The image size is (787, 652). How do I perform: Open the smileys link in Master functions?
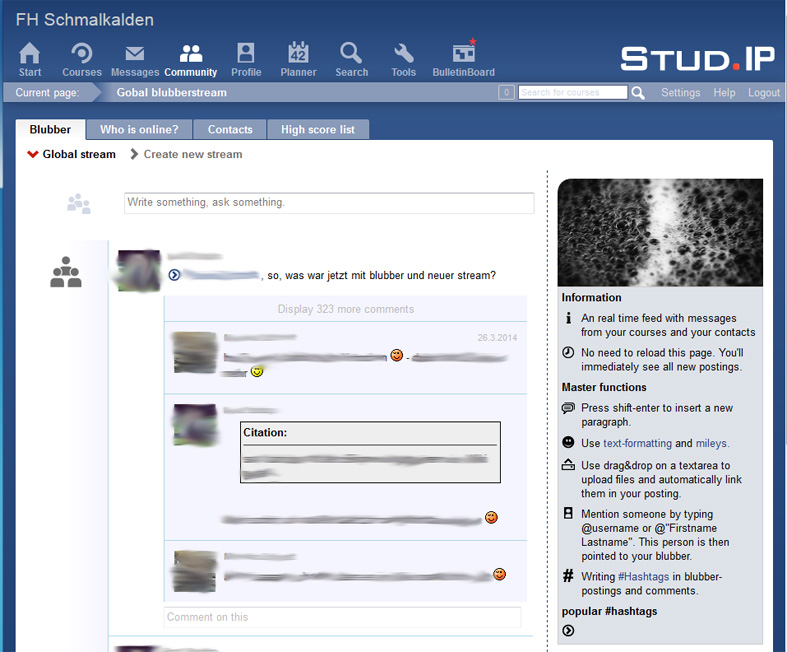click(x=711, y=443)
